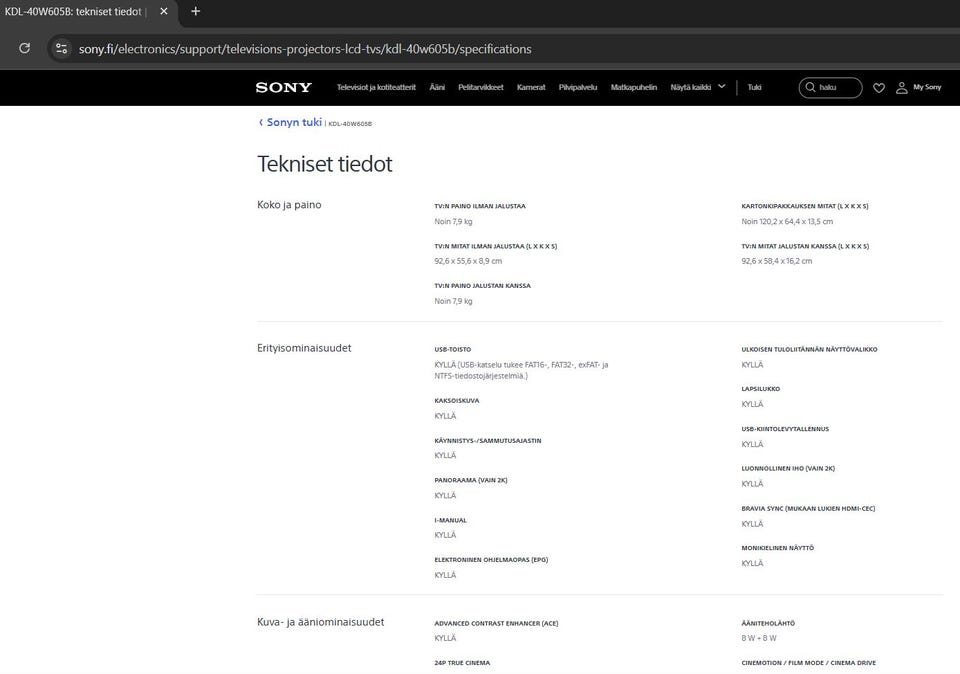The height and width of the screenshot is (674, 960).
Task: Click the ÄÄNITEHOLÄHTÖ label
Action: (x=768, y=624)
